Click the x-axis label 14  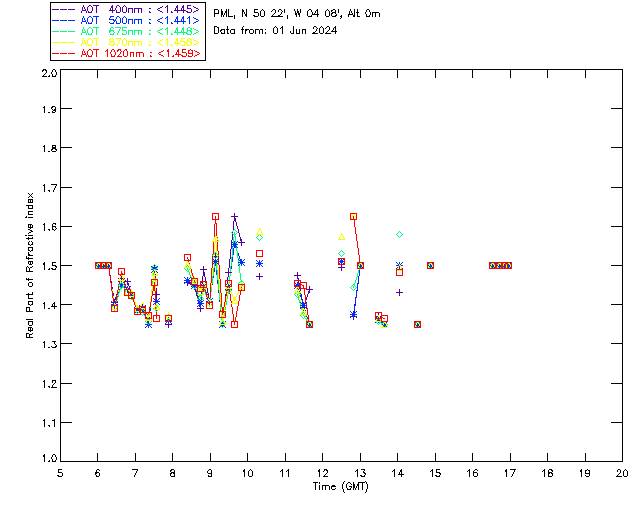398,473
